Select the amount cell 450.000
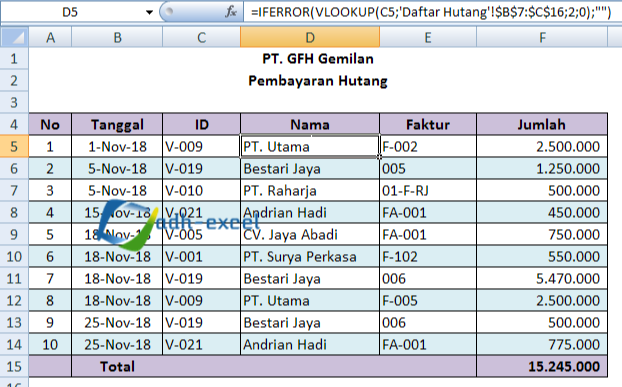Viewport: 622px width, 387px height. coord(542,213)
